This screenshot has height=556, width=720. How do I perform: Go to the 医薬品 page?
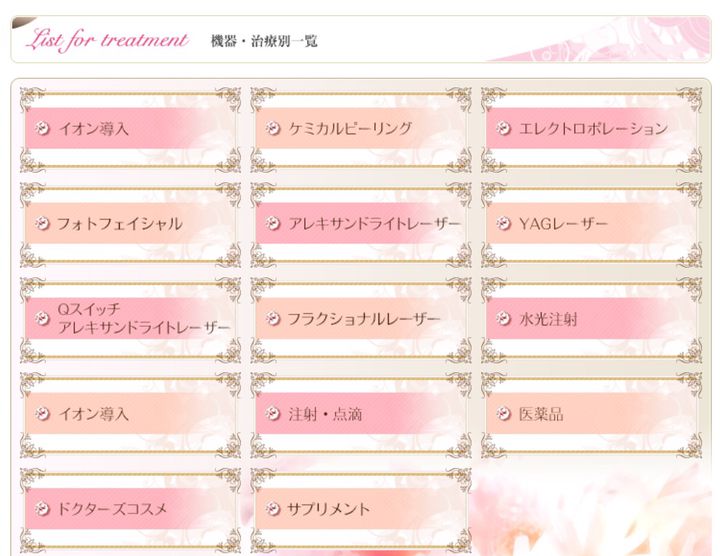pyautogui.click(x=541, y=414)
